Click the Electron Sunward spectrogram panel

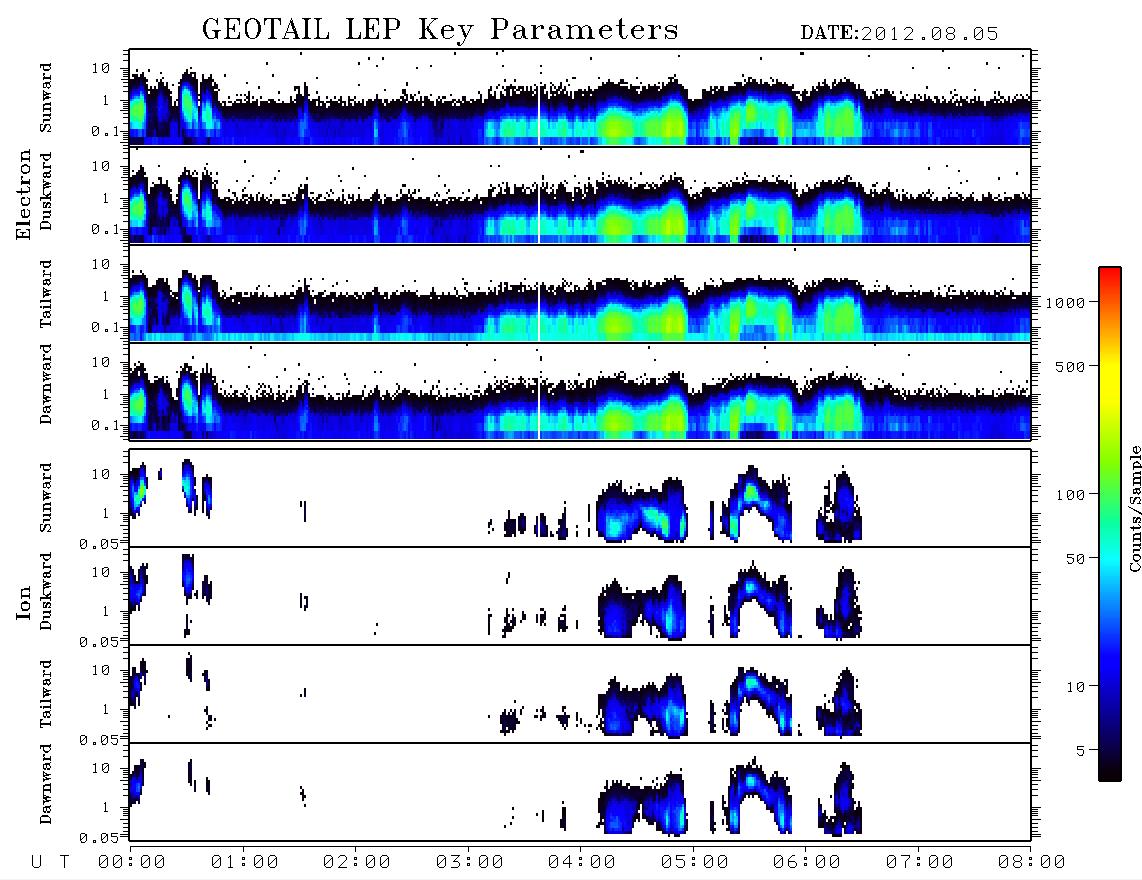point(580,98)
